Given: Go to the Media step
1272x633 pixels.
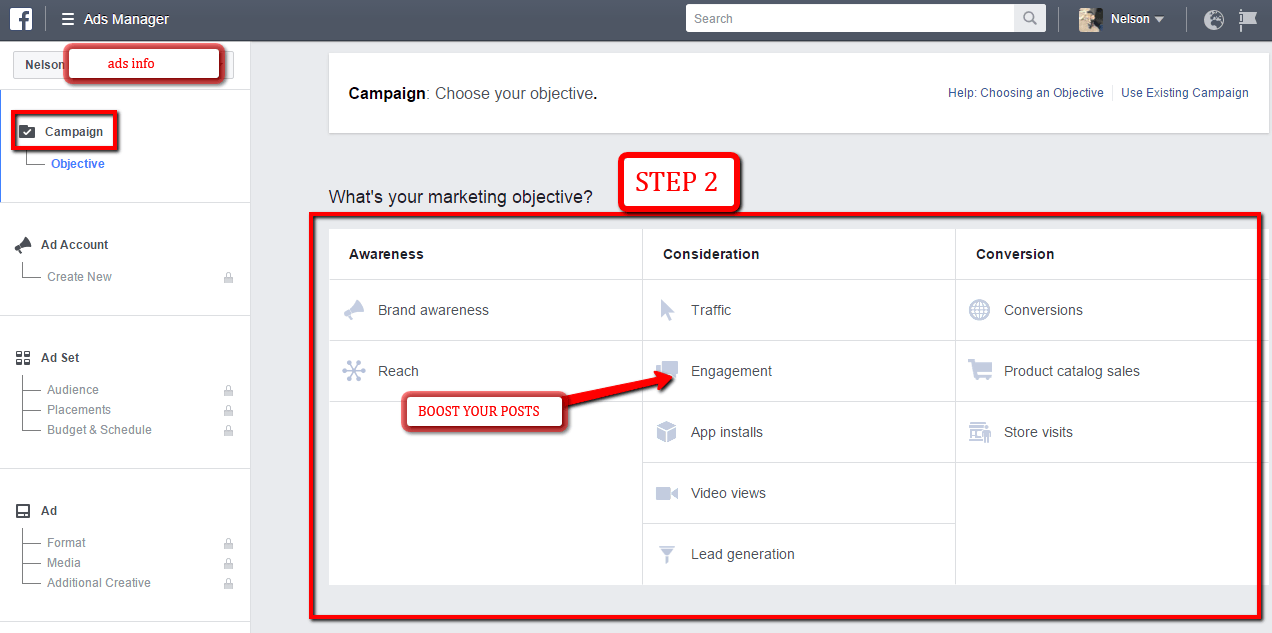Looking at the screenshot, I should (64, 563).
